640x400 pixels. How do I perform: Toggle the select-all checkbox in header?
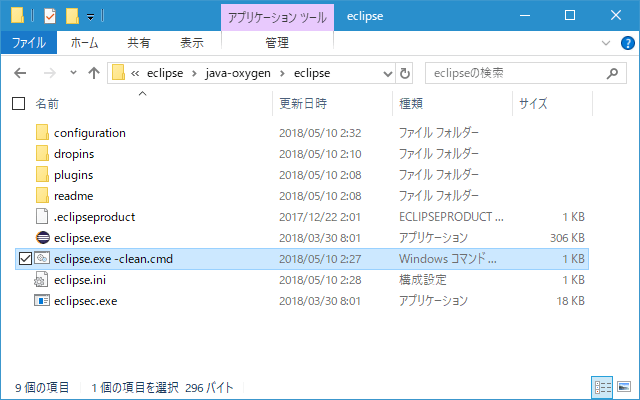(x=18, y=104)
